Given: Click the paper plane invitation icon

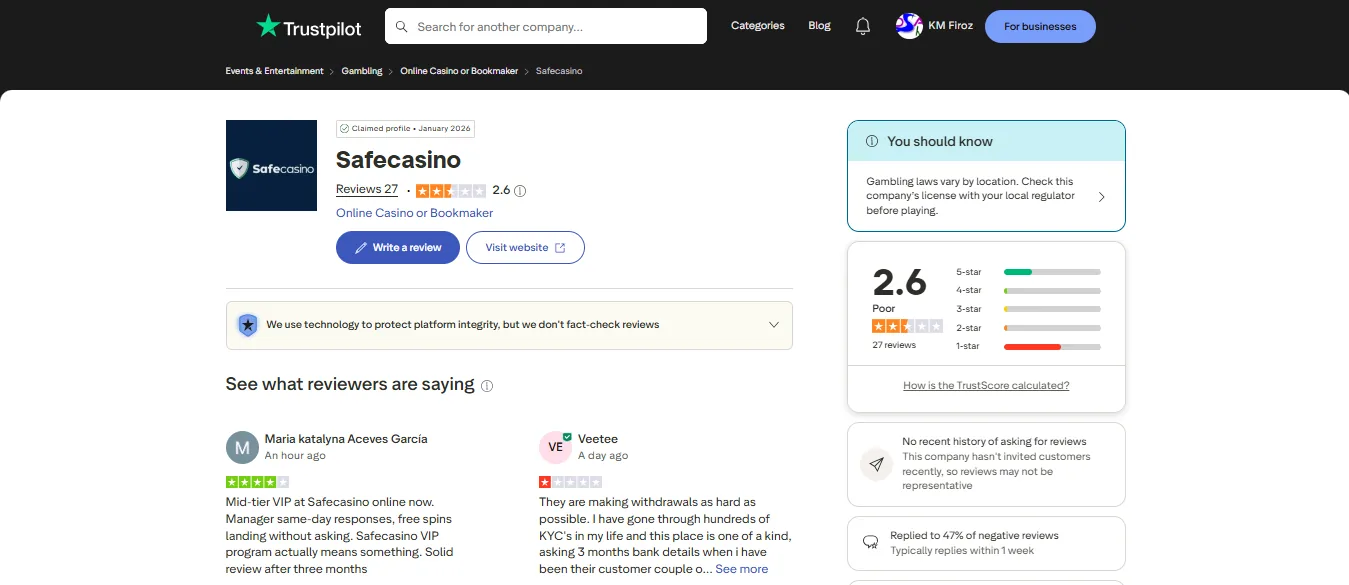Looking at the screenshot, I should pyautogui.click(x=876, y=464).
